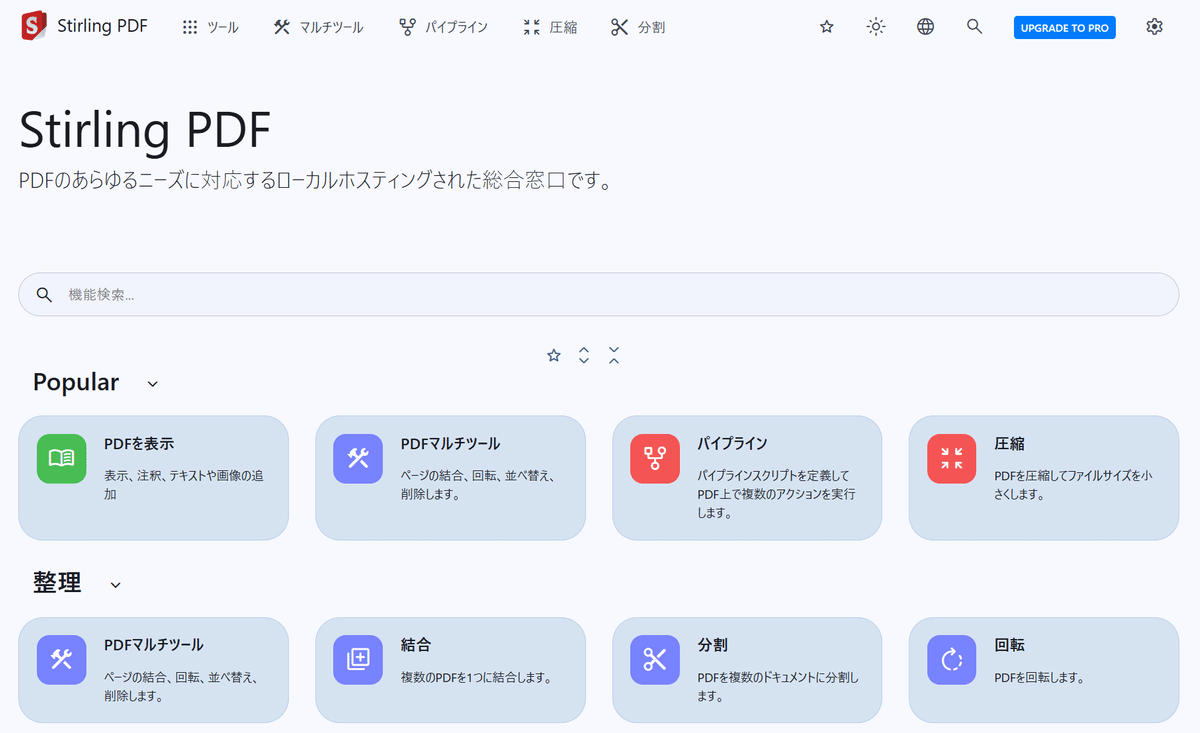Click description PDFを回転します。
The height and width of the screenshot is (733, 1200).
(x=1039, y=677)
